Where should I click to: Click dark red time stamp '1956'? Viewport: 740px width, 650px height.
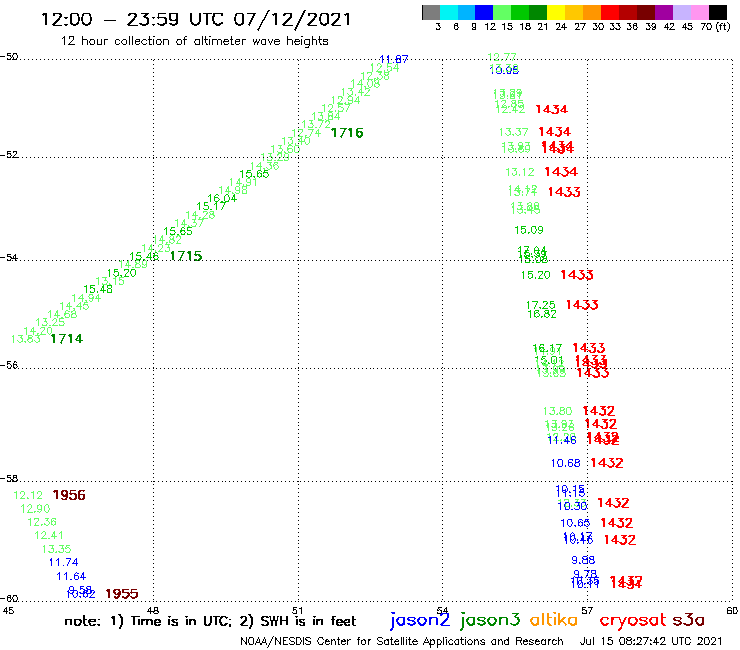coord(69,495)
